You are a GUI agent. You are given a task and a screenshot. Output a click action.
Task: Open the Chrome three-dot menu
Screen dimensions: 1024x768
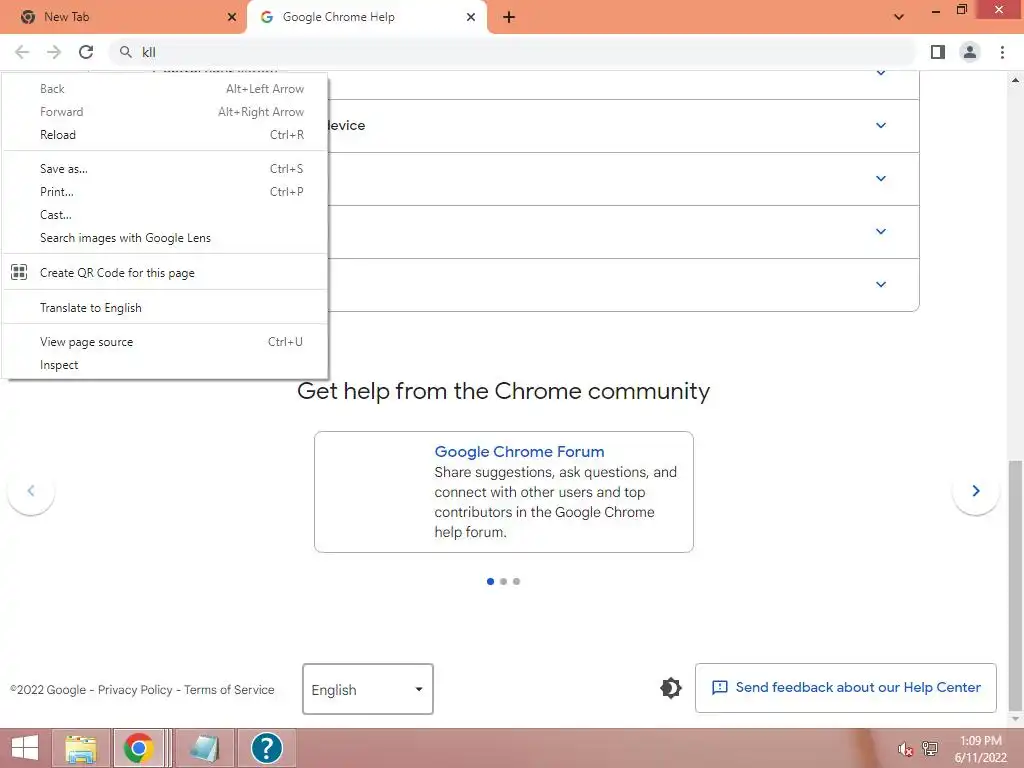[x=1002, y=52]
